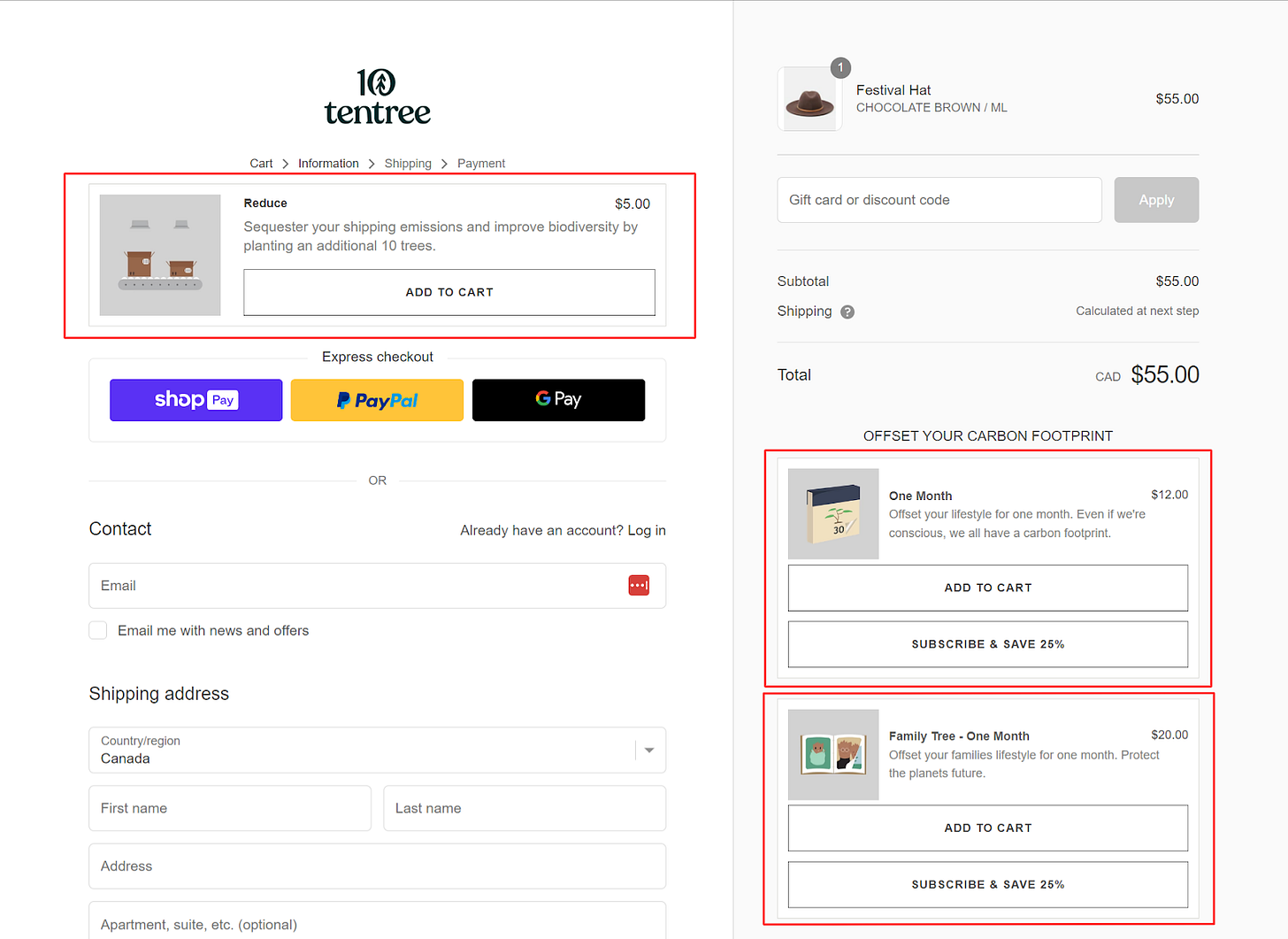
Task: Add Reduce tree offset to cart
Action: (x=449, y=292)
